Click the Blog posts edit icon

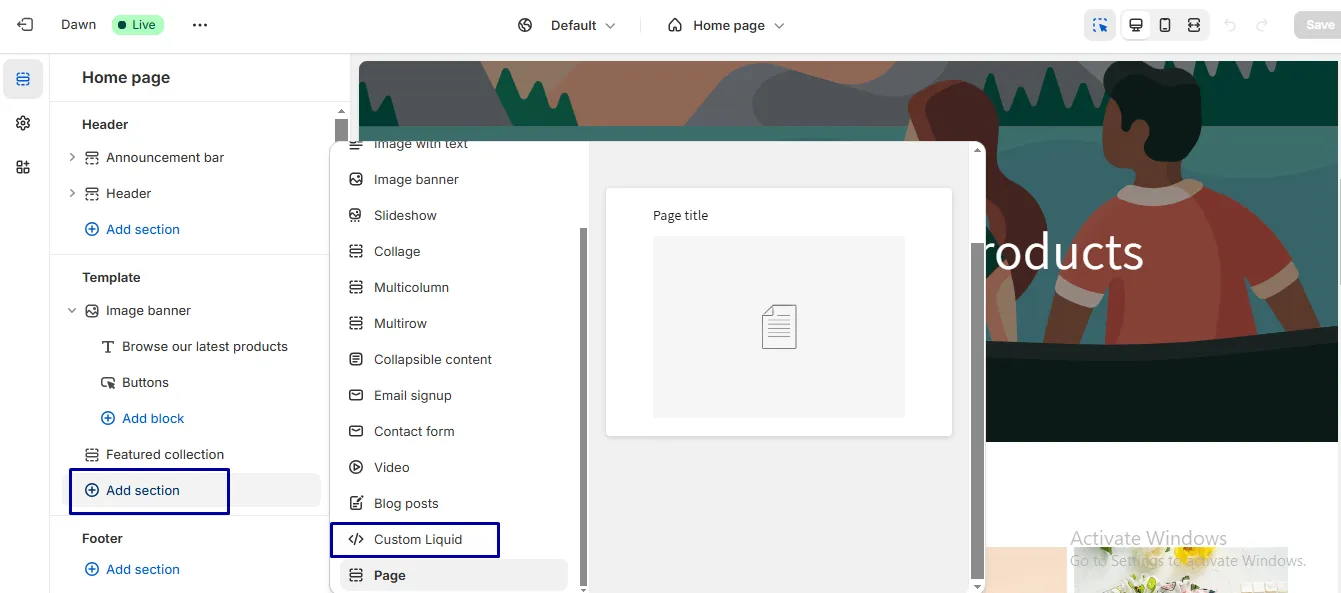tap(355, 503)
